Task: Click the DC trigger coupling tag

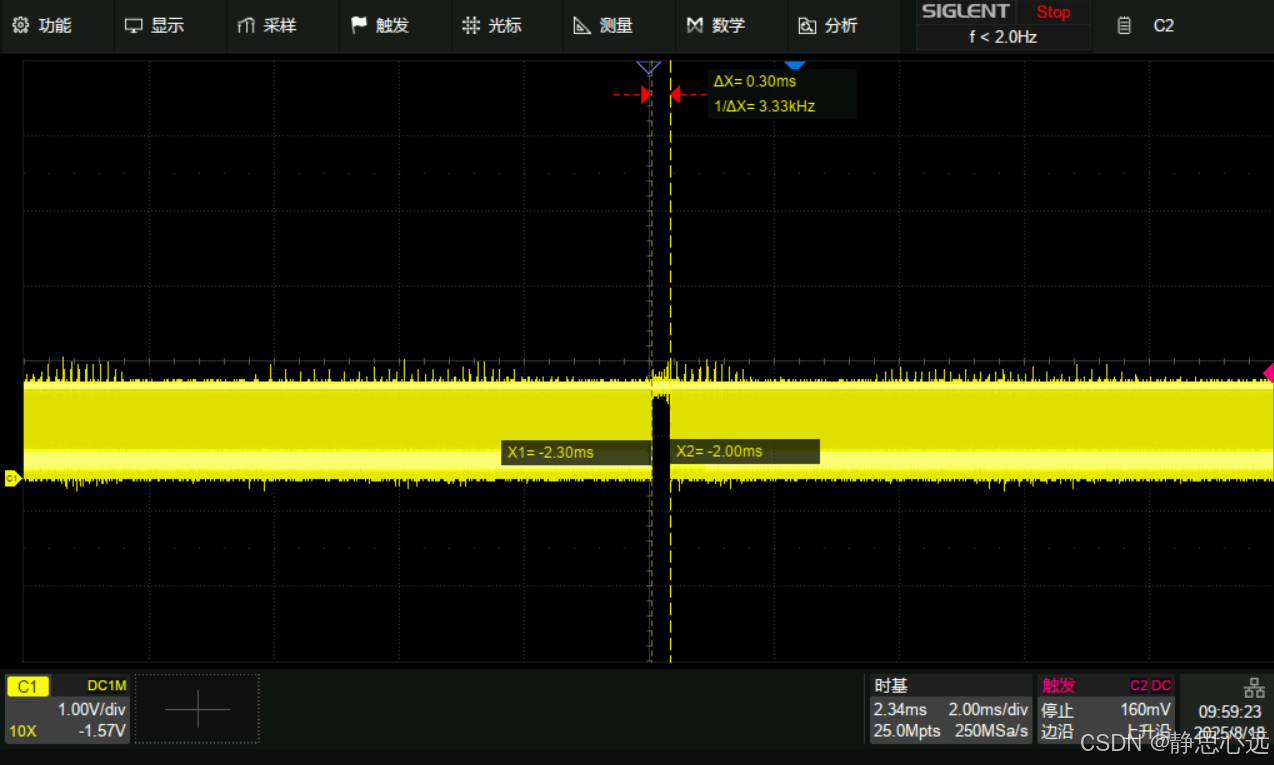Action: pos(1161,686)
